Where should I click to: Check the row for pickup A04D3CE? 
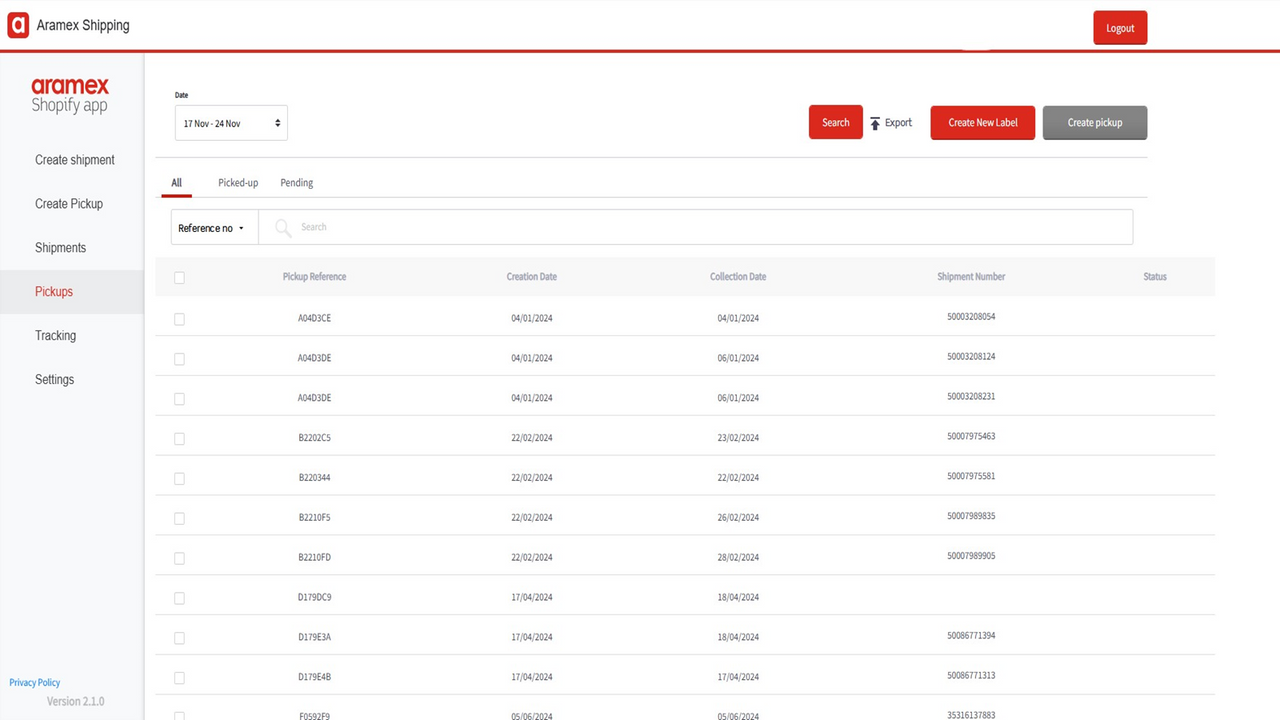[x=180, y=319]
